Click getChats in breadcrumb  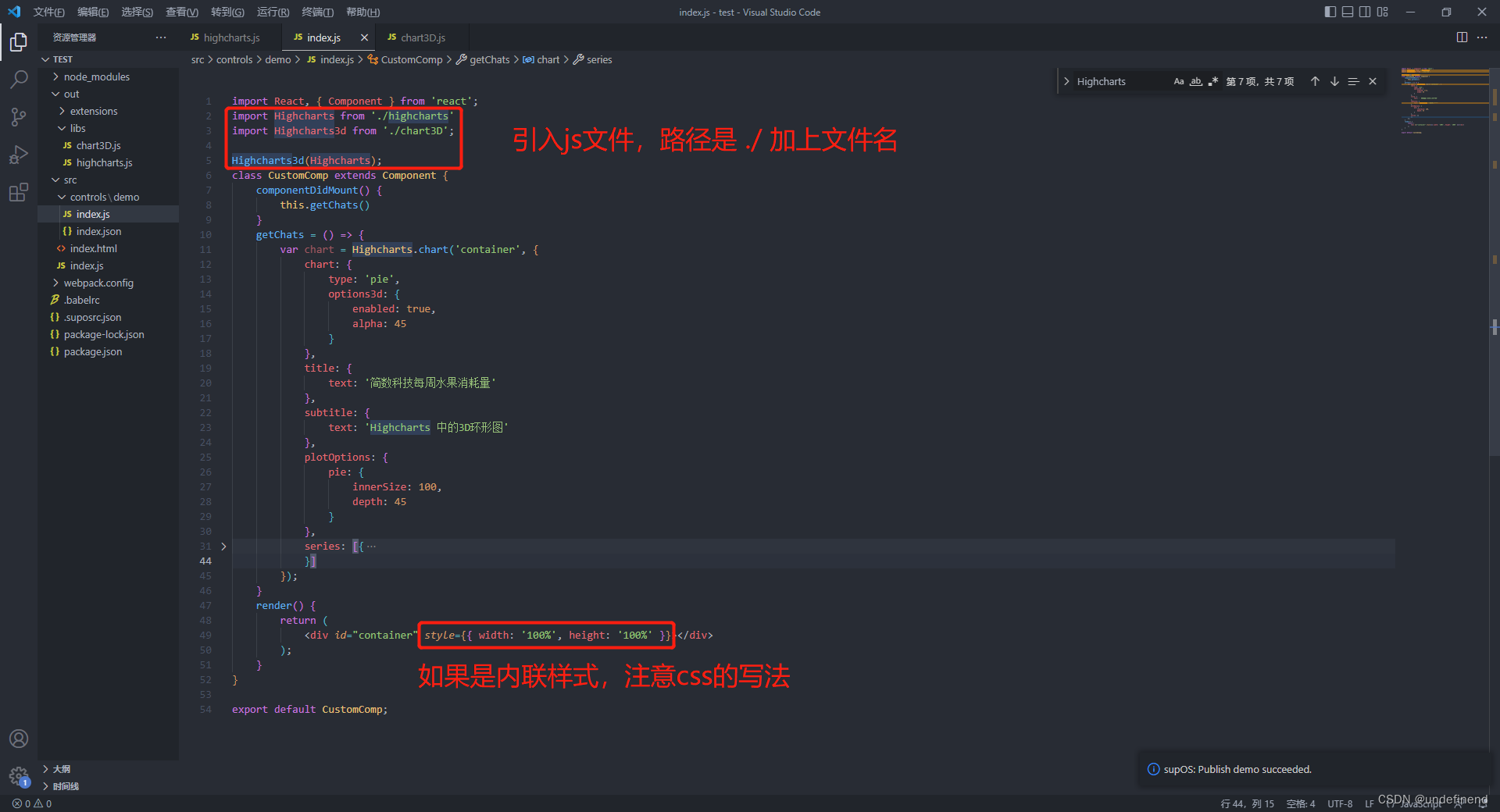(483, 59)
